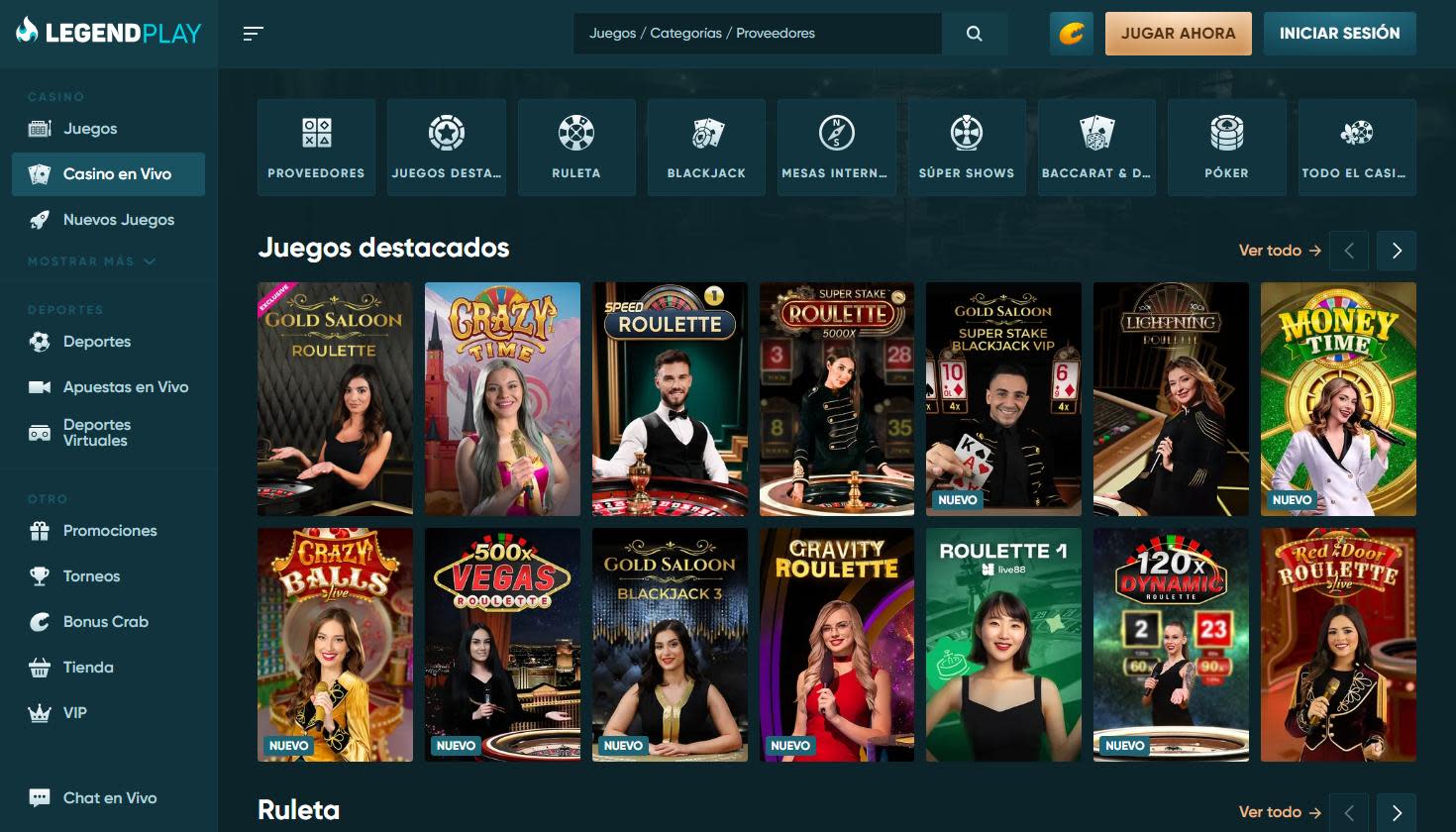Screen dimensions: 1456x832
Task: Open Ver todo link for Juegos destacados
Action: [x=1280, y=251]
